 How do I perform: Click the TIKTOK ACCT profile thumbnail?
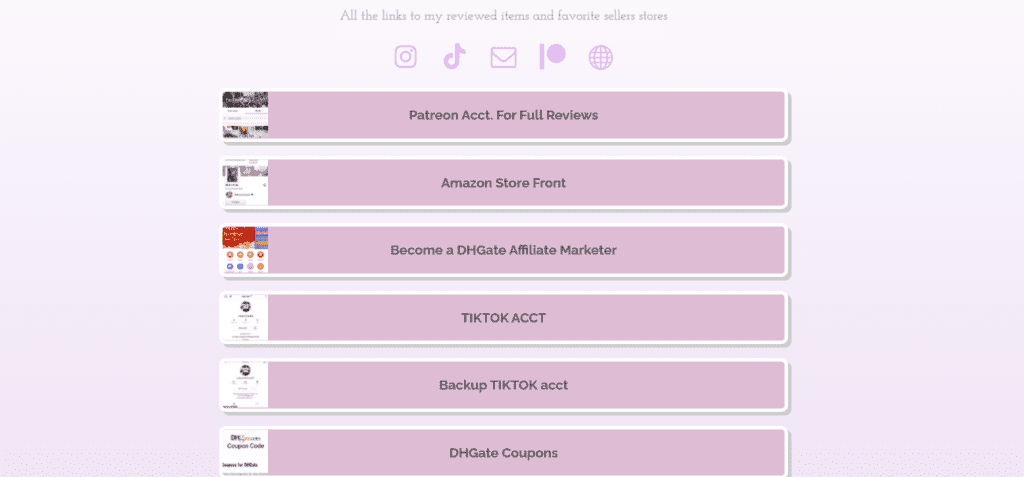click(245, 318)
